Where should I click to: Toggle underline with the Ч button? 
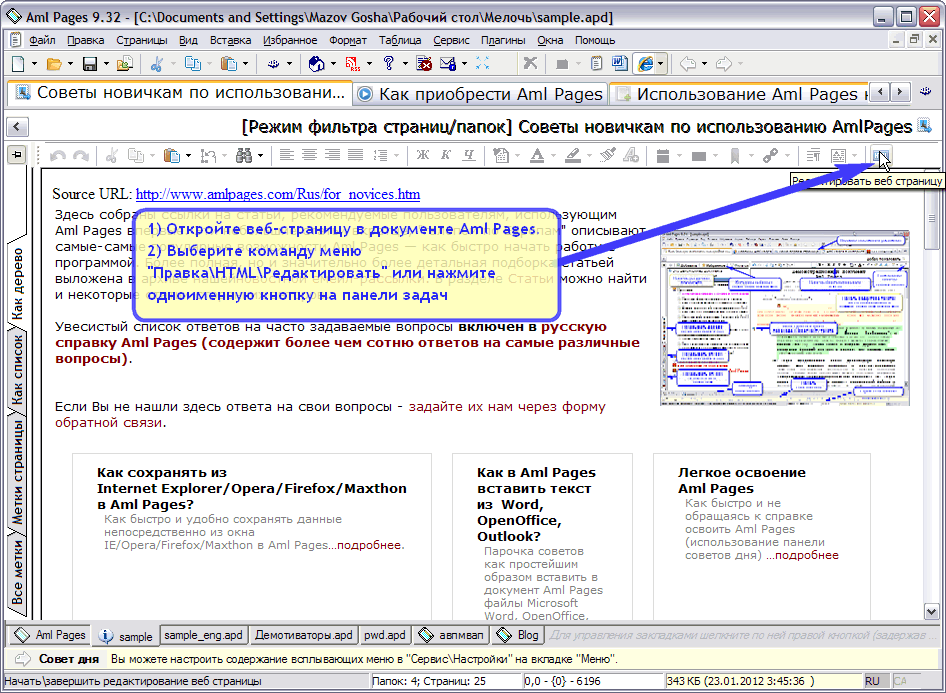point(469,156)
